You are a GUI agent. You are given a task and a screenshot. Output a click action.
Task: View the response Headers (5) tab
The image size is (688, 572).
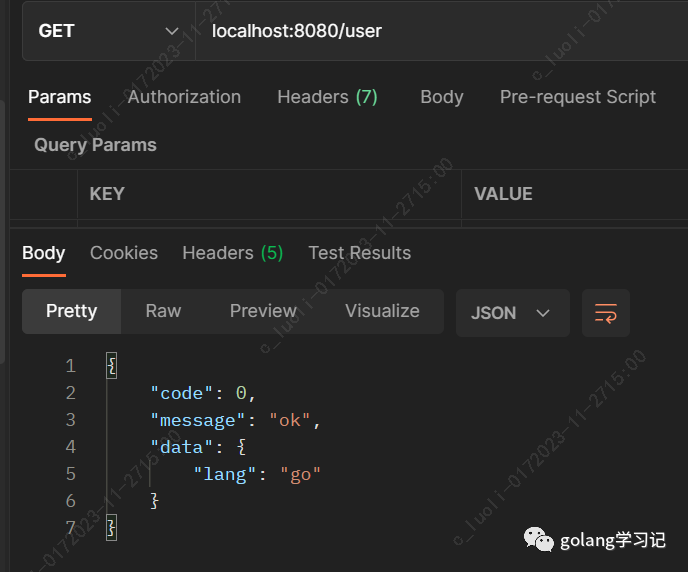click(232, 253)
